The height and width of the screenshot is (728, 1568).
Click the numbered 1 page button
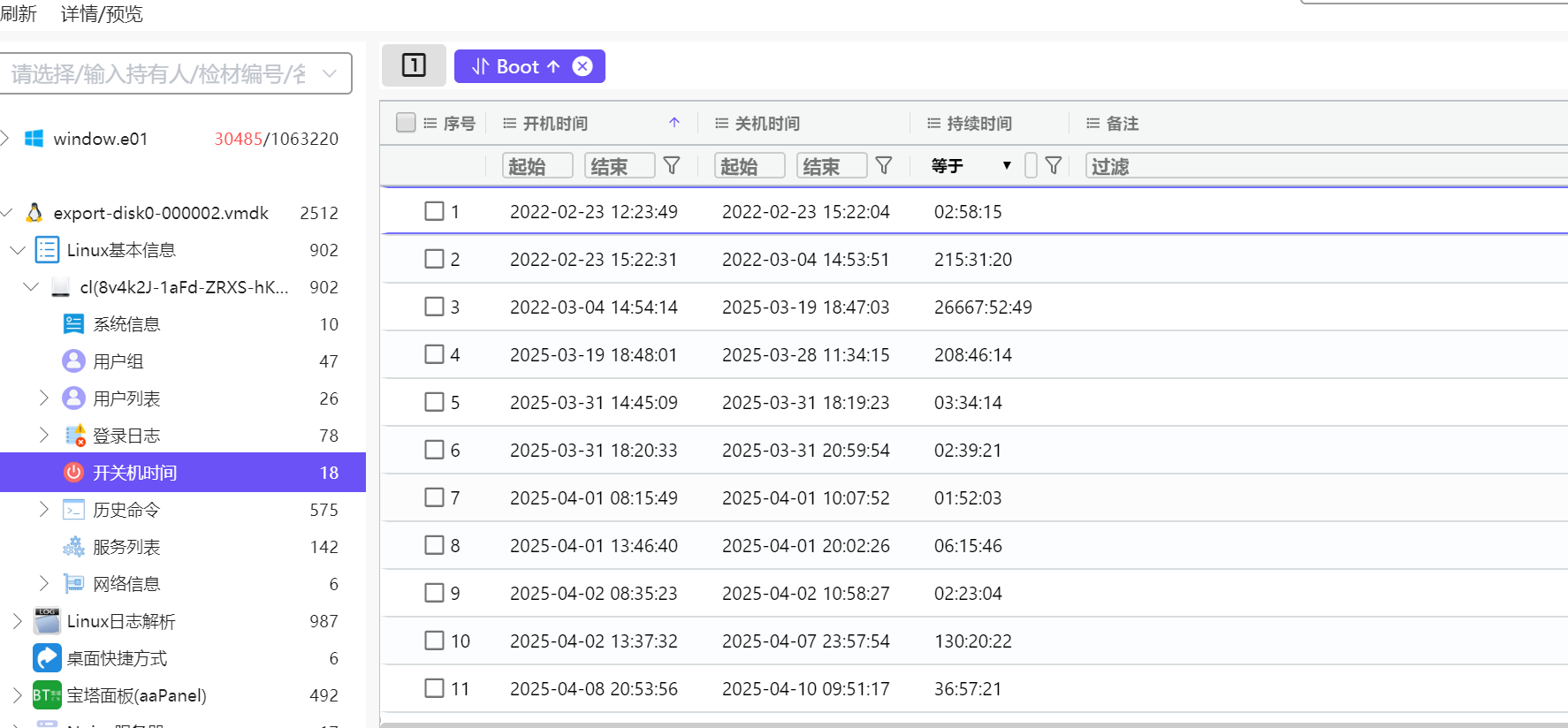pyautogui.click(x=414, y=65)
